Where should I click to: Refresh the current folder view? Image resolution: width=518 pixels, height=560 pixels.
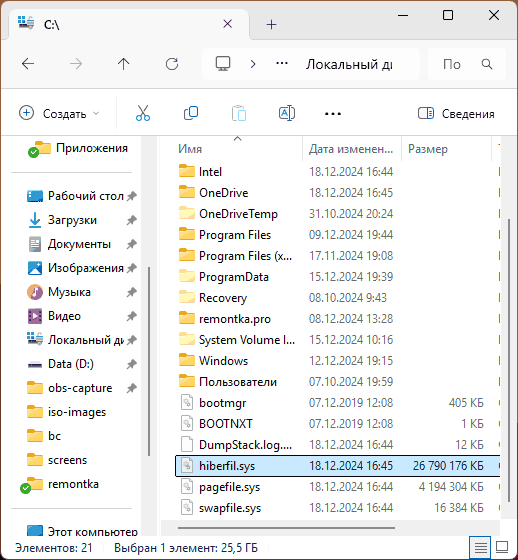click(172, 64)
